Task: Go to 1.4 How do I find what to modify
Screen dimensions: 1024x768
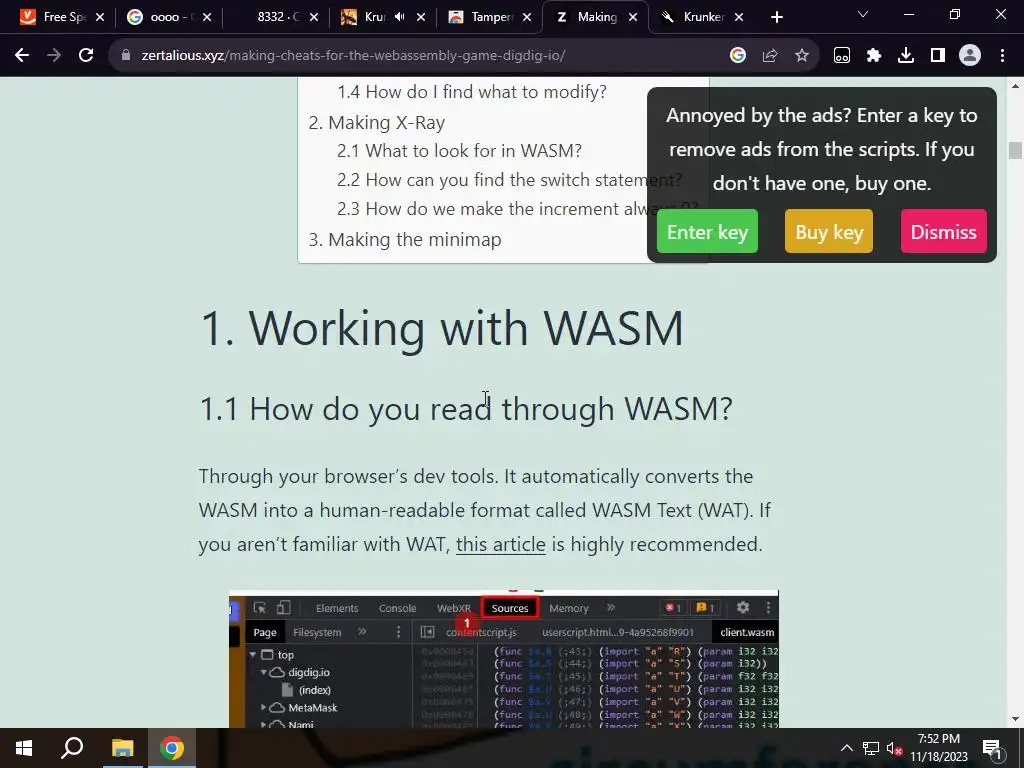Action: pyautogui.click(x=472, y=92)
